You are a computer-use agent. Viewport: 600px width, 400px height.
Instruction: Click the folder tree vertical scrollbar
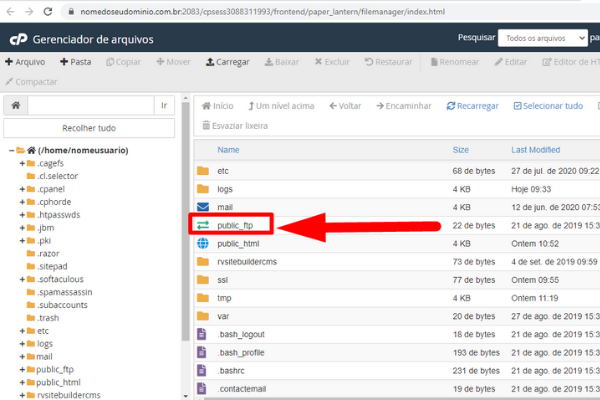(x=186, y=222)
